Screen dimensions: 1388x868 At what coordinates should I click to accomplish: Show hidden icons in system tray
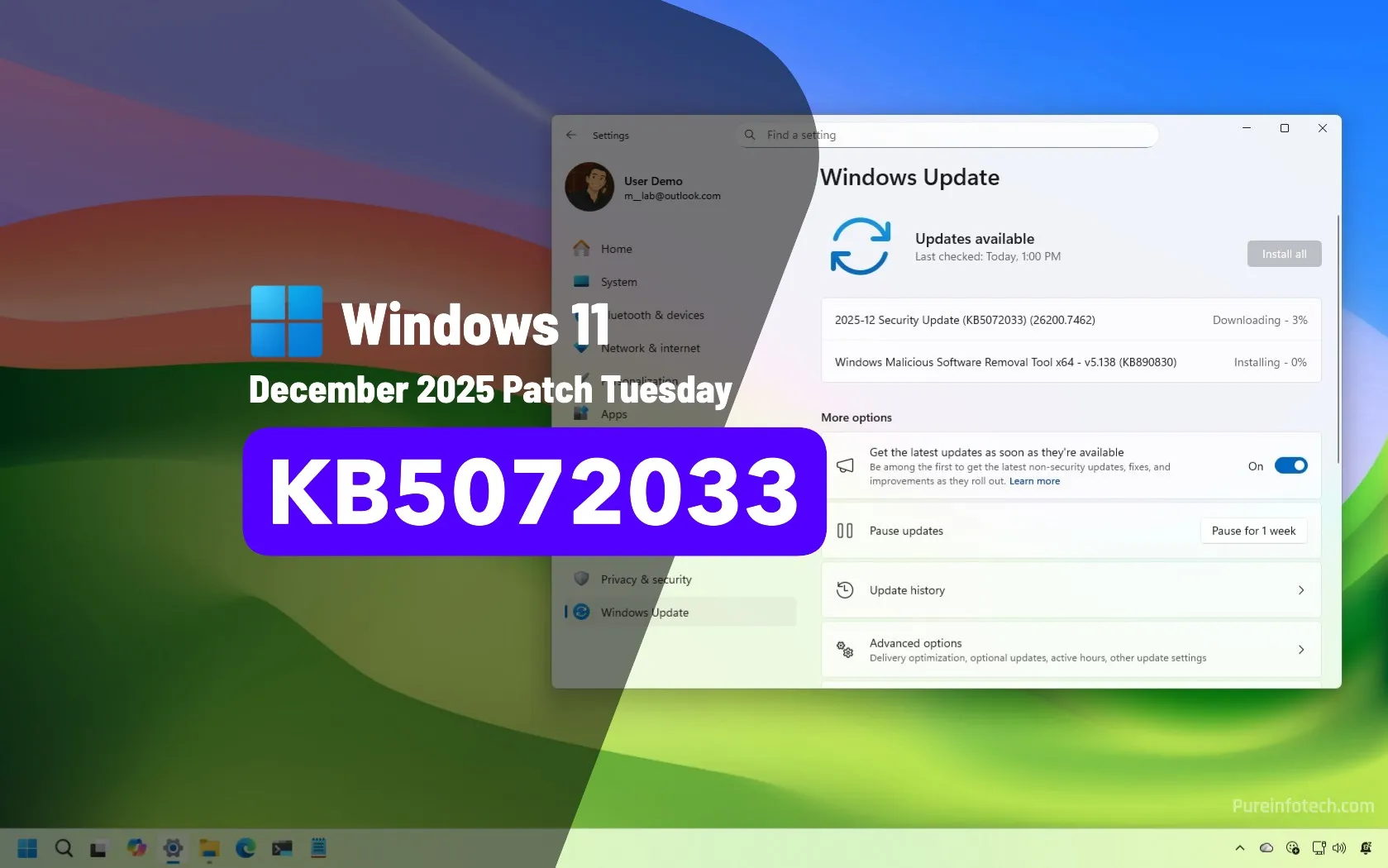pyautogui.click(x=1239, y=848)
